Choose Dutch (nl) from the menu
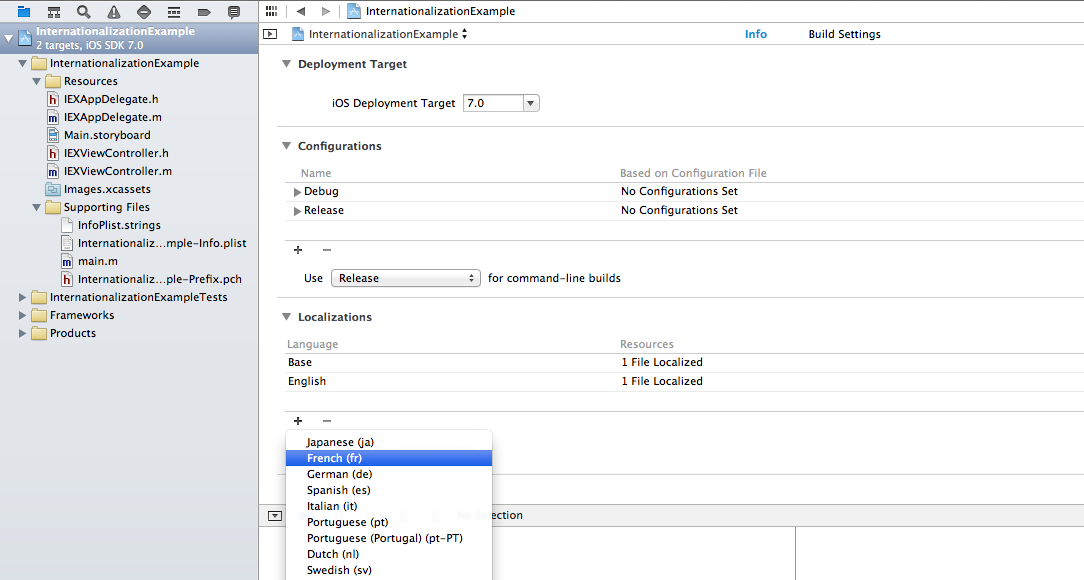Image resolution: width=1084 pixels, height=580 pixels. pyautogui.click(x=389, y=554)
